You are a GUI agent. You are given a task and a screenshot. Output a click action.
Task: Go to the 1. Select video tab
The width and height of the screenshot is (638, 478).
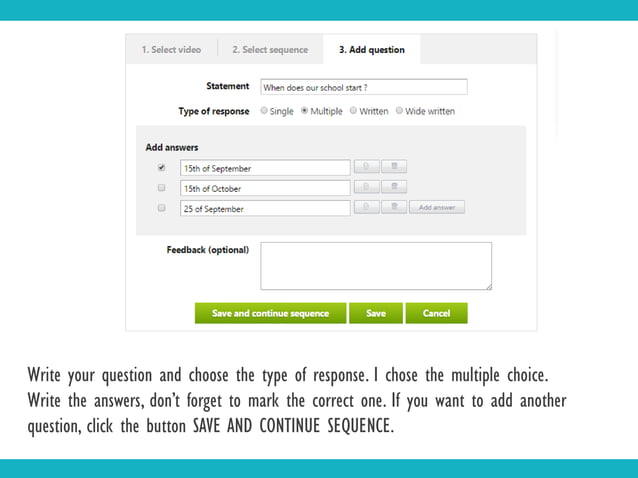(x=171, y=50)
